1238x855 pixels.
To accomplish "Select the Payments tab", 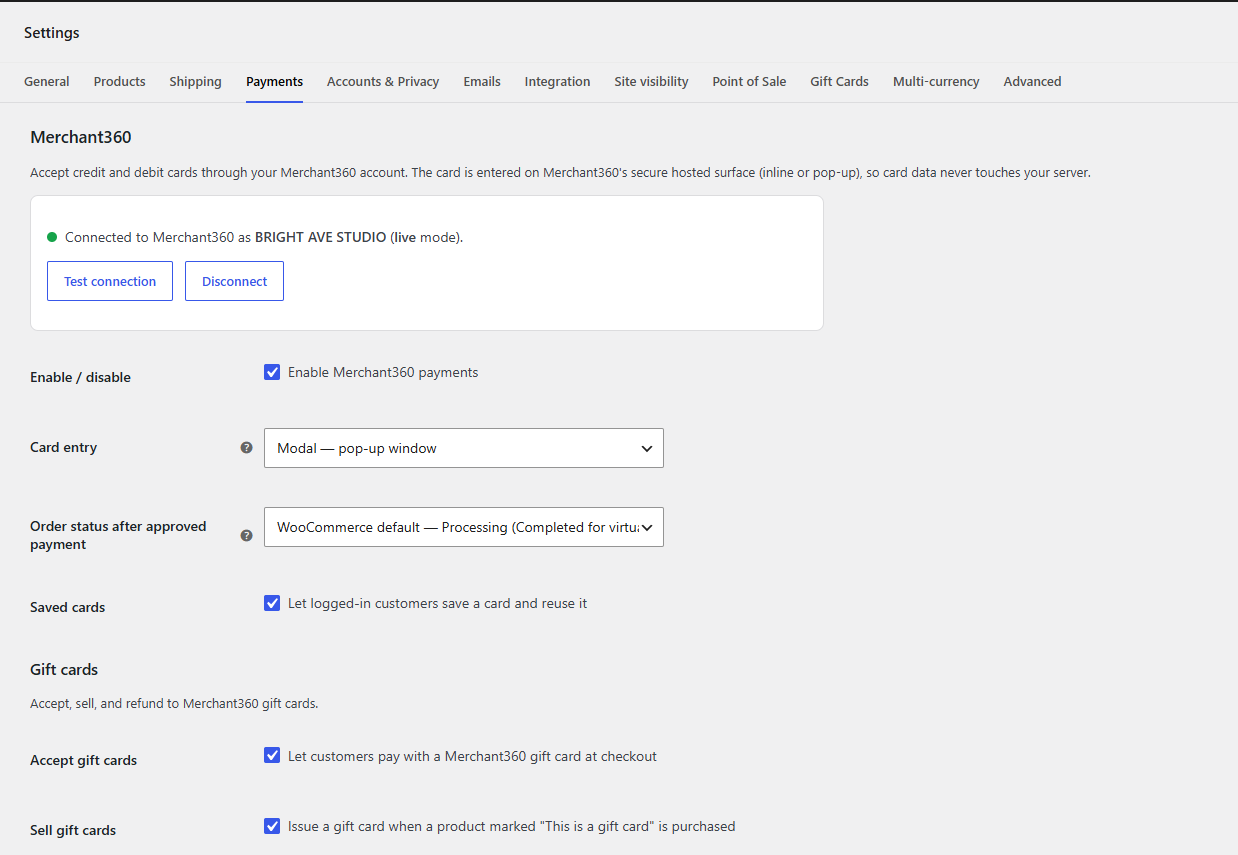I will tap(274, 82).
